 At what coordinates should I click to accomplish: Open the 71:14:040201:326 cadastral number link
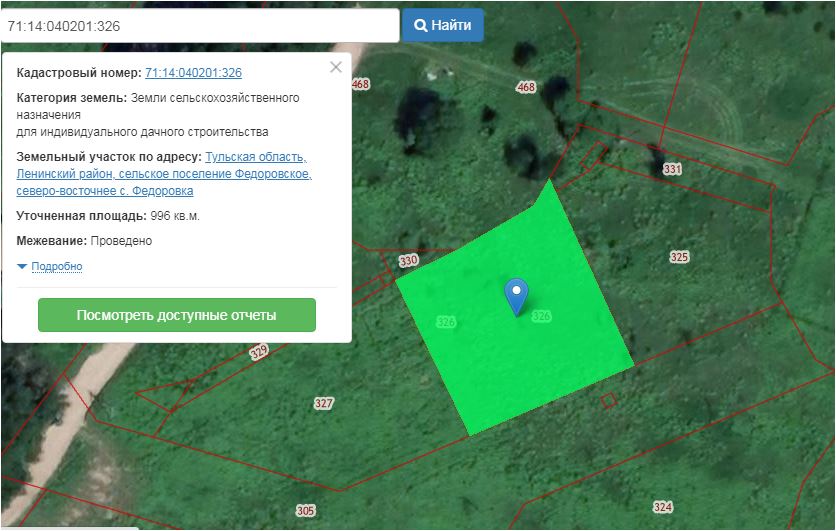pos(193,73)
